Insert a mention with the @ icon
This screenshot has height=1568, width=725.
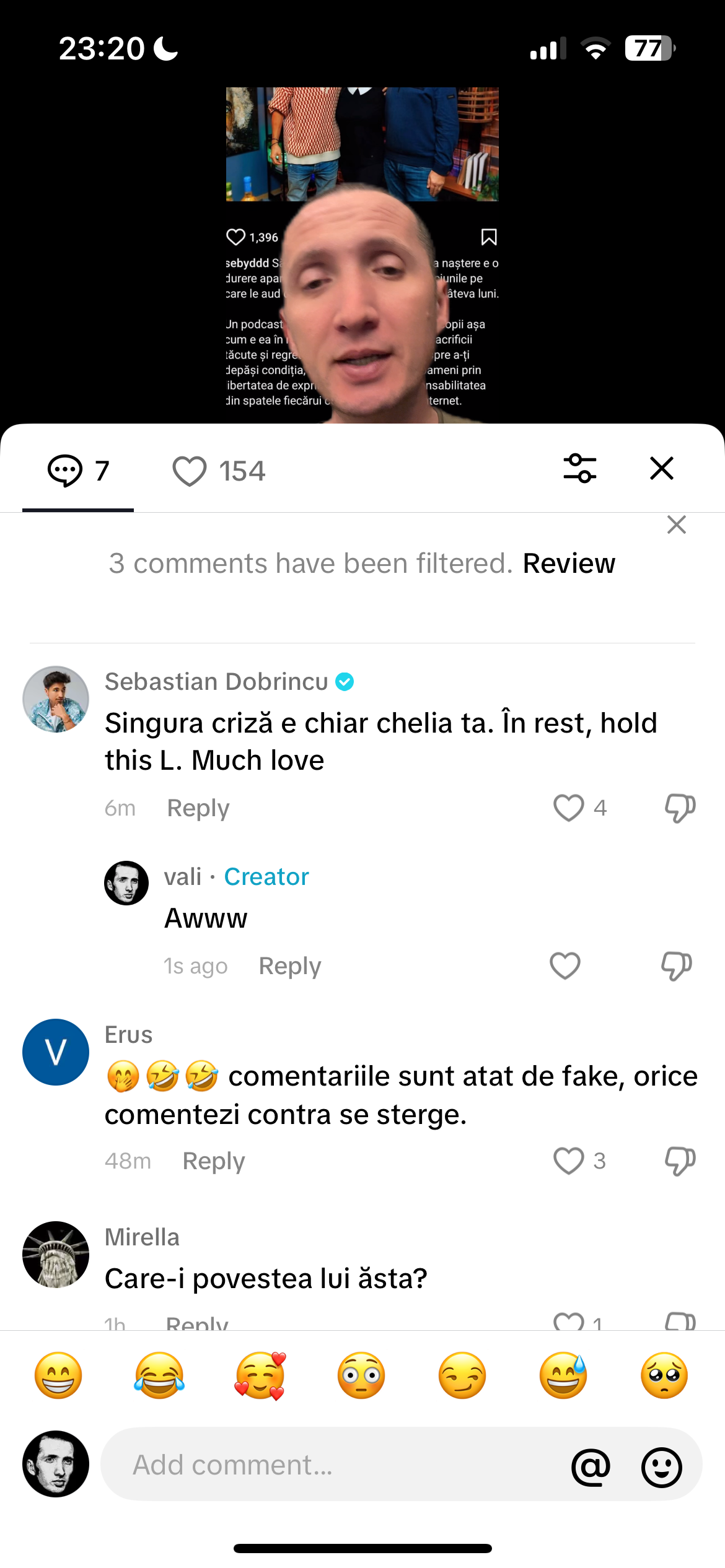[591, 1466]
